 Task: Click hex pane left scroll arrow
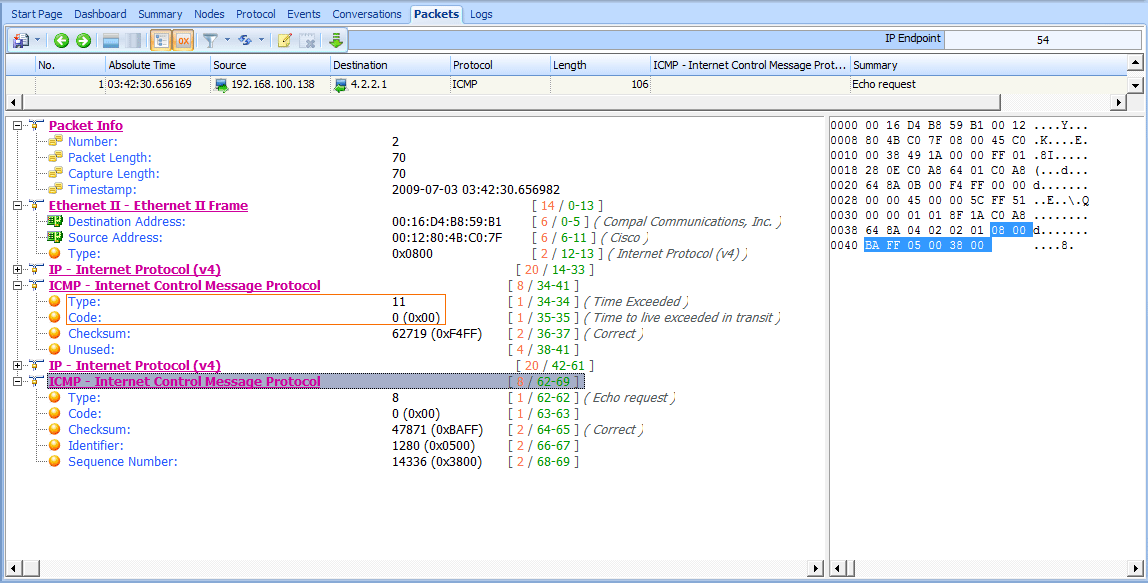(837, 568)
